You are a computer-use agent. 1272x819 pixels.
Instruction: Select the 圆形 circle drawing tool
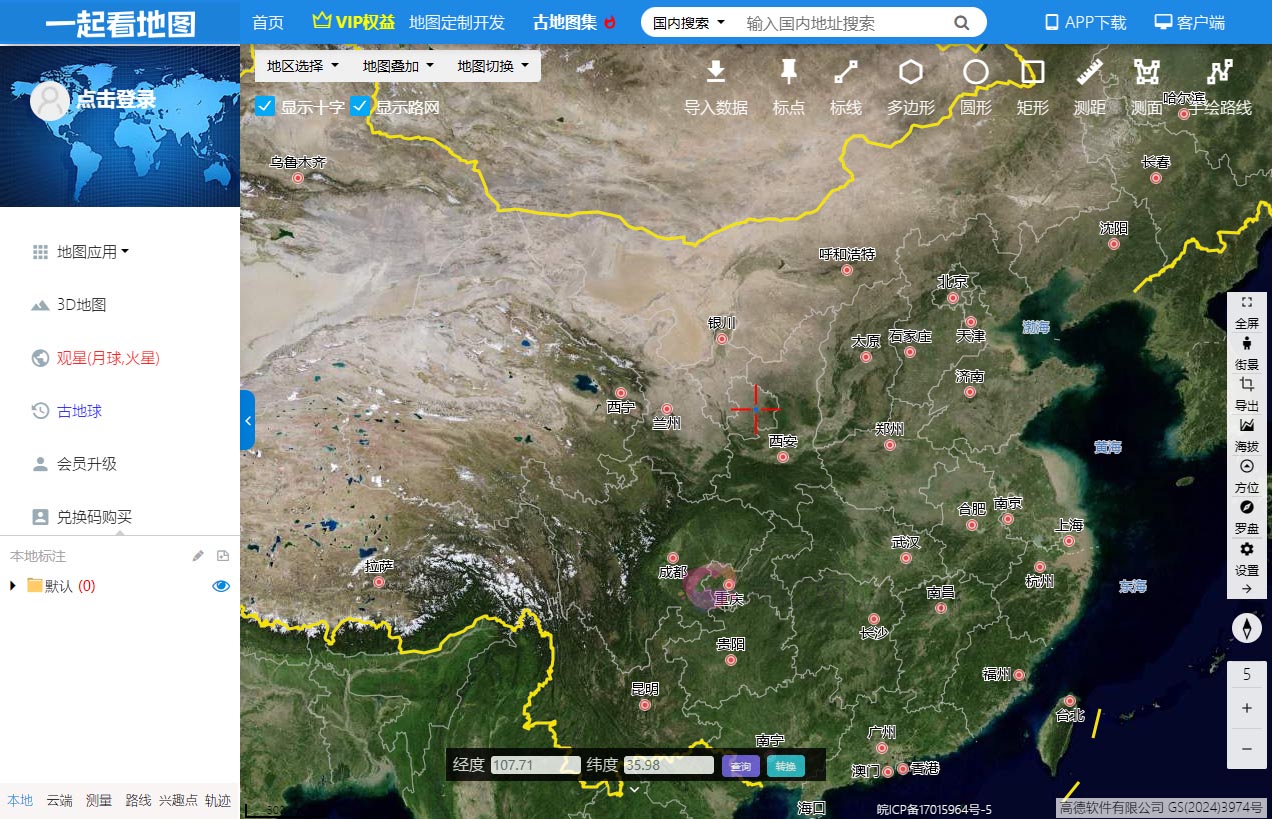[975, 72]
